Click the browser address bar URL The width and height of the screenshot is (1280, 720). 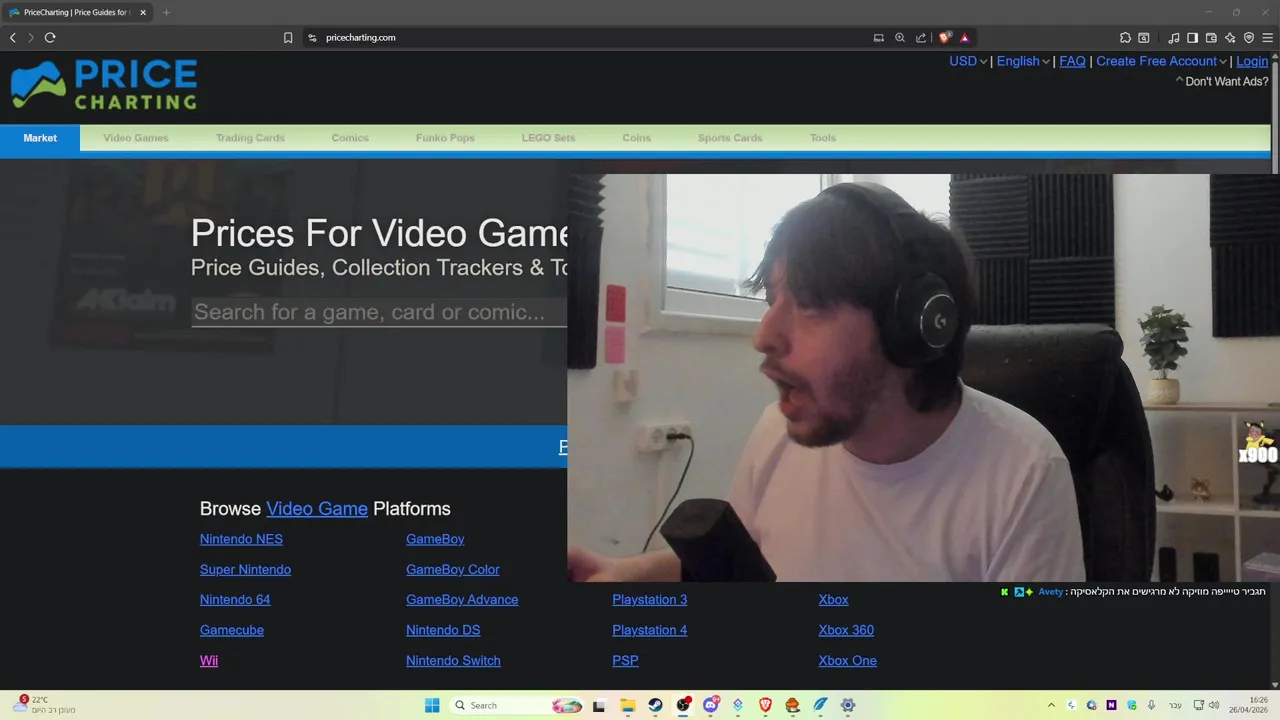[361, 38]
